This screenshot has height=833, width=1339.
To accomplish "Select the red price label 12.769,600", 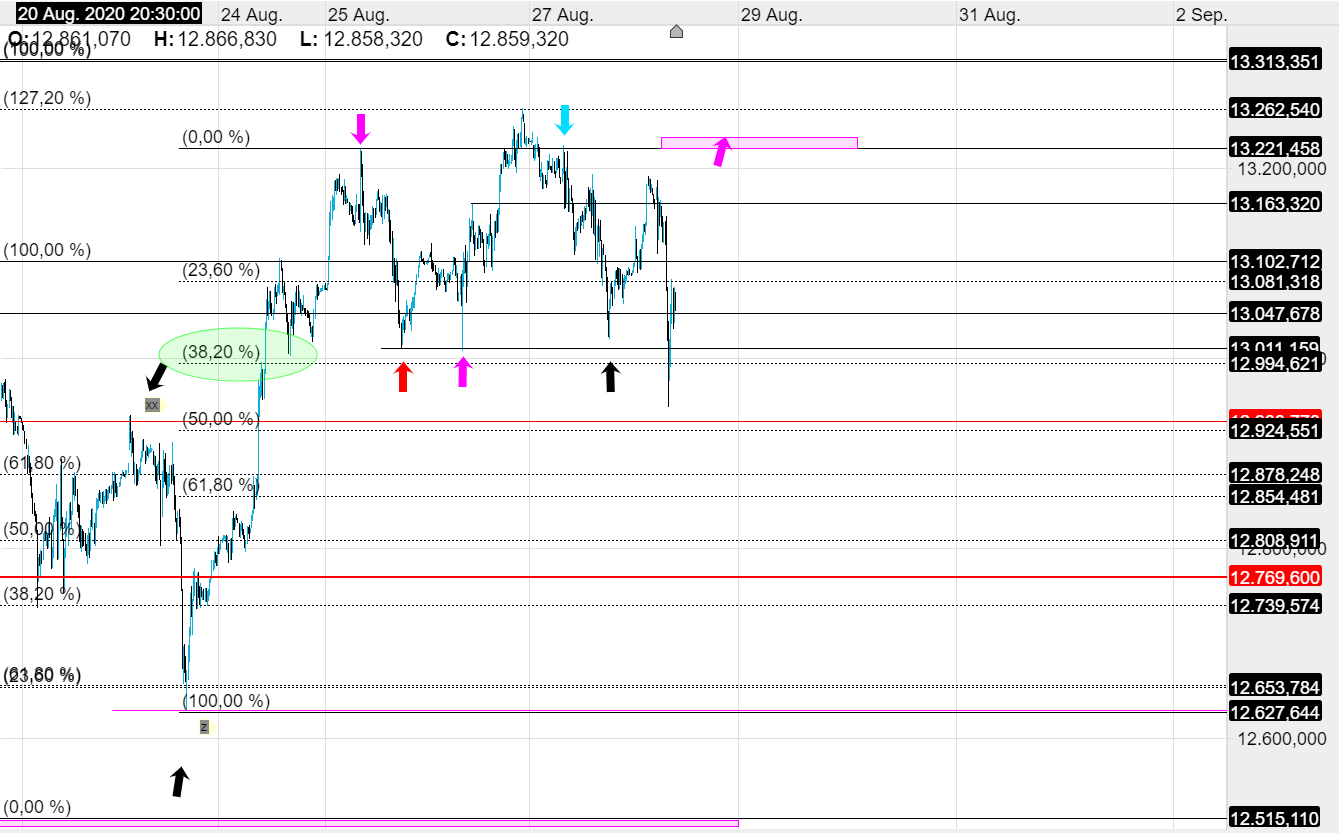I will [1275, 577].
